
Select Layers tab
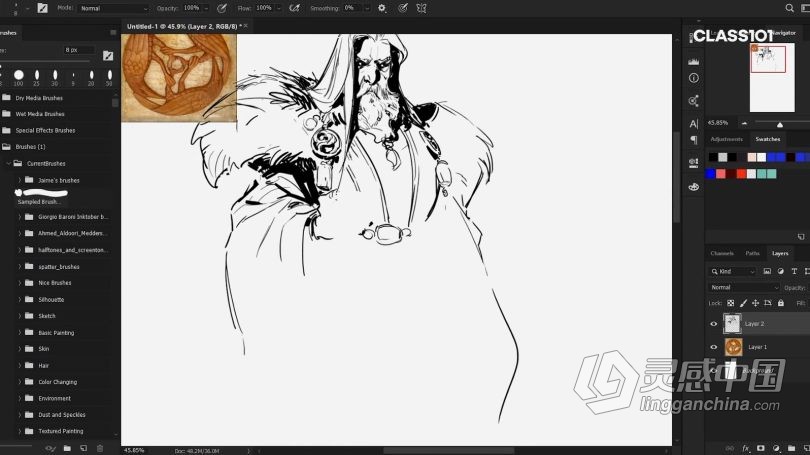click(780, 253)
